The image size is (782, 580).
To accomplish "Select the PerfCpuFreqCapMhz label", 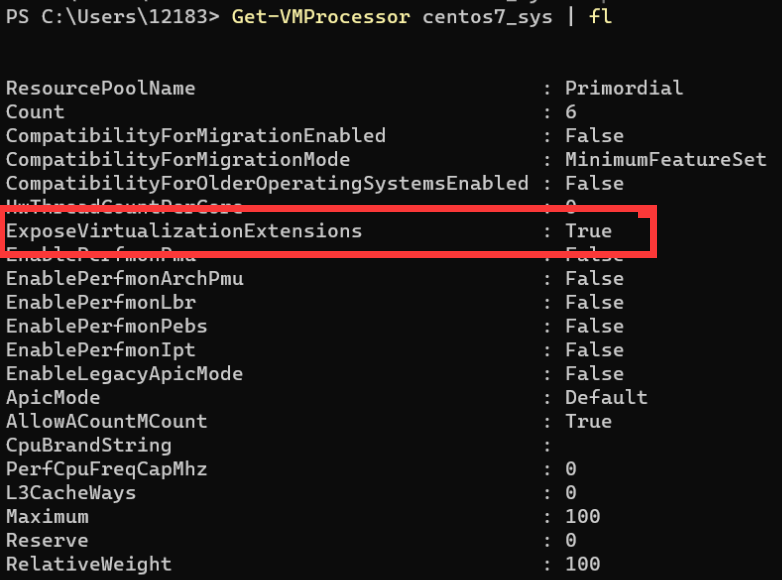I will click(107, 469).
